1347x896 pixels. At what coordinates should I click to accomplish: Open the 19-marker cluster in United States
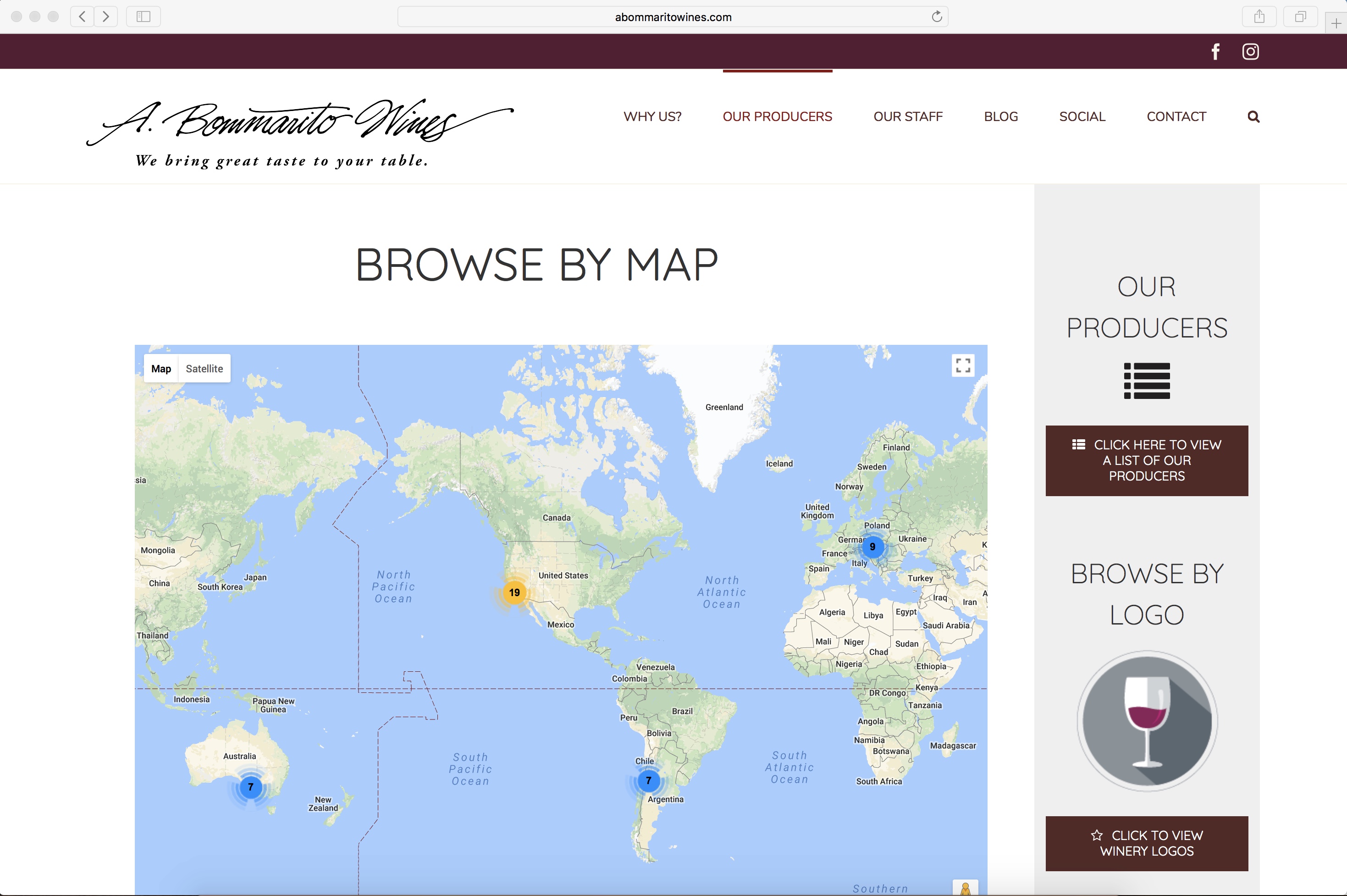click(x=515, y=592)
